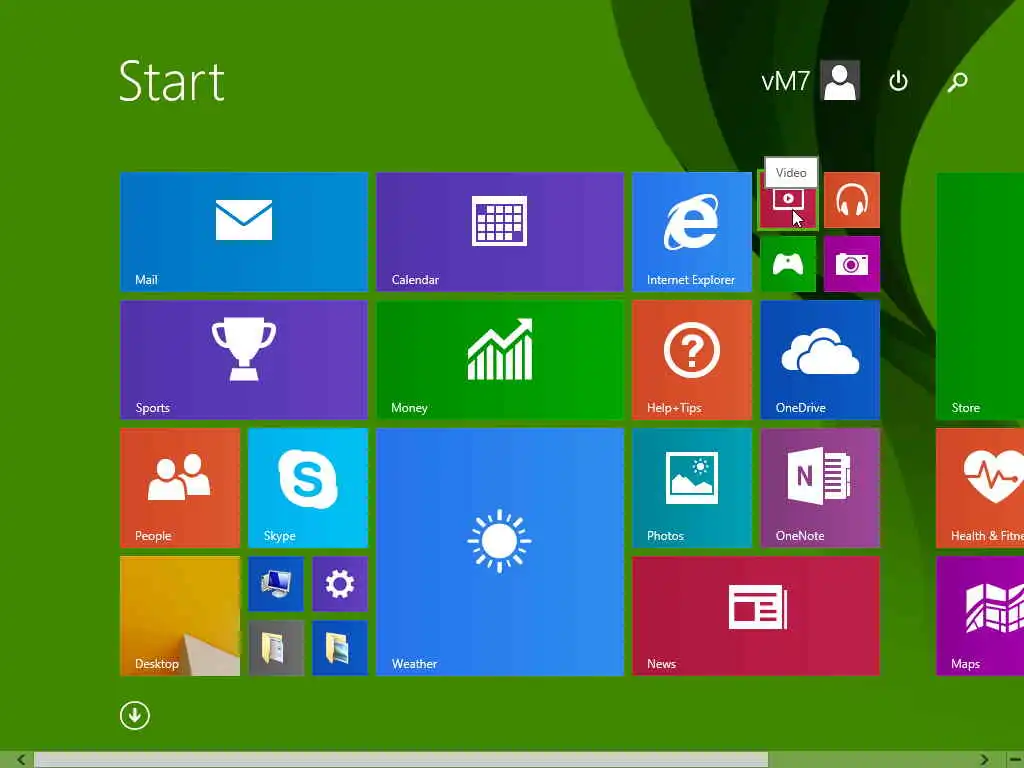Open the Desktop tile

point(180,616)
